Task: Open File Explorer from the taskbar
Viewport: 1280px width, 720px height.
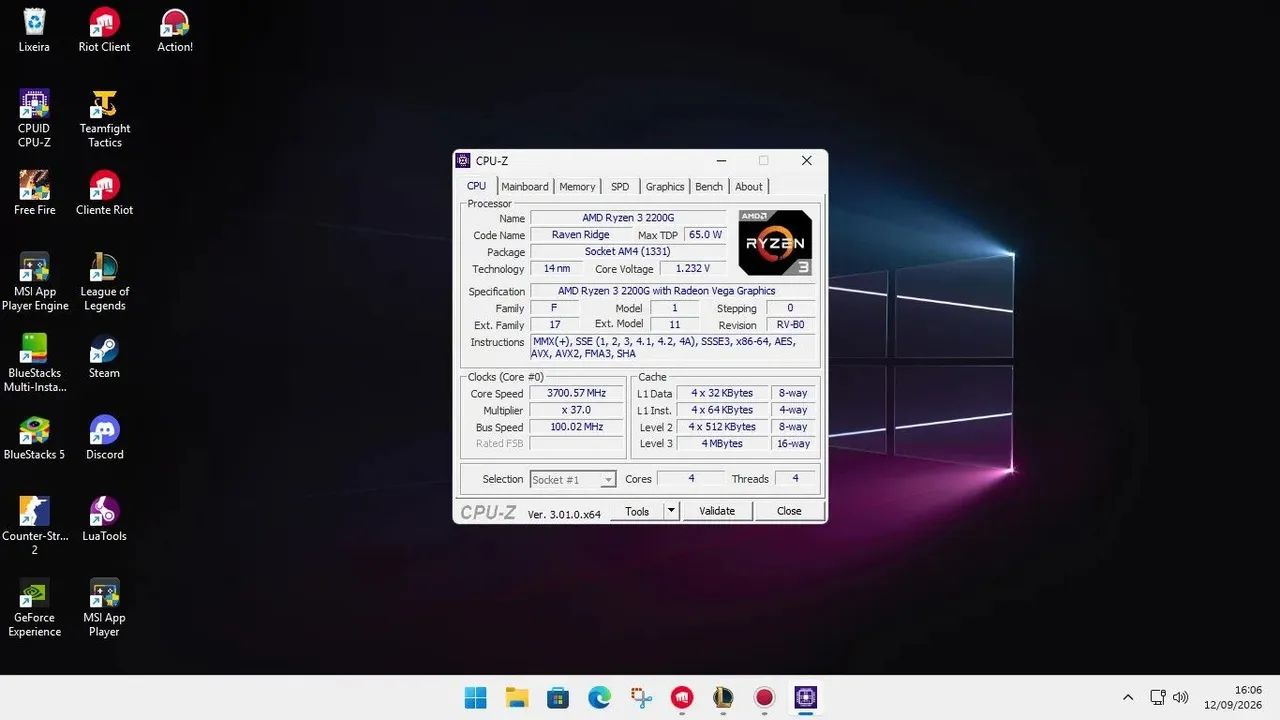Action: (517, 697)
